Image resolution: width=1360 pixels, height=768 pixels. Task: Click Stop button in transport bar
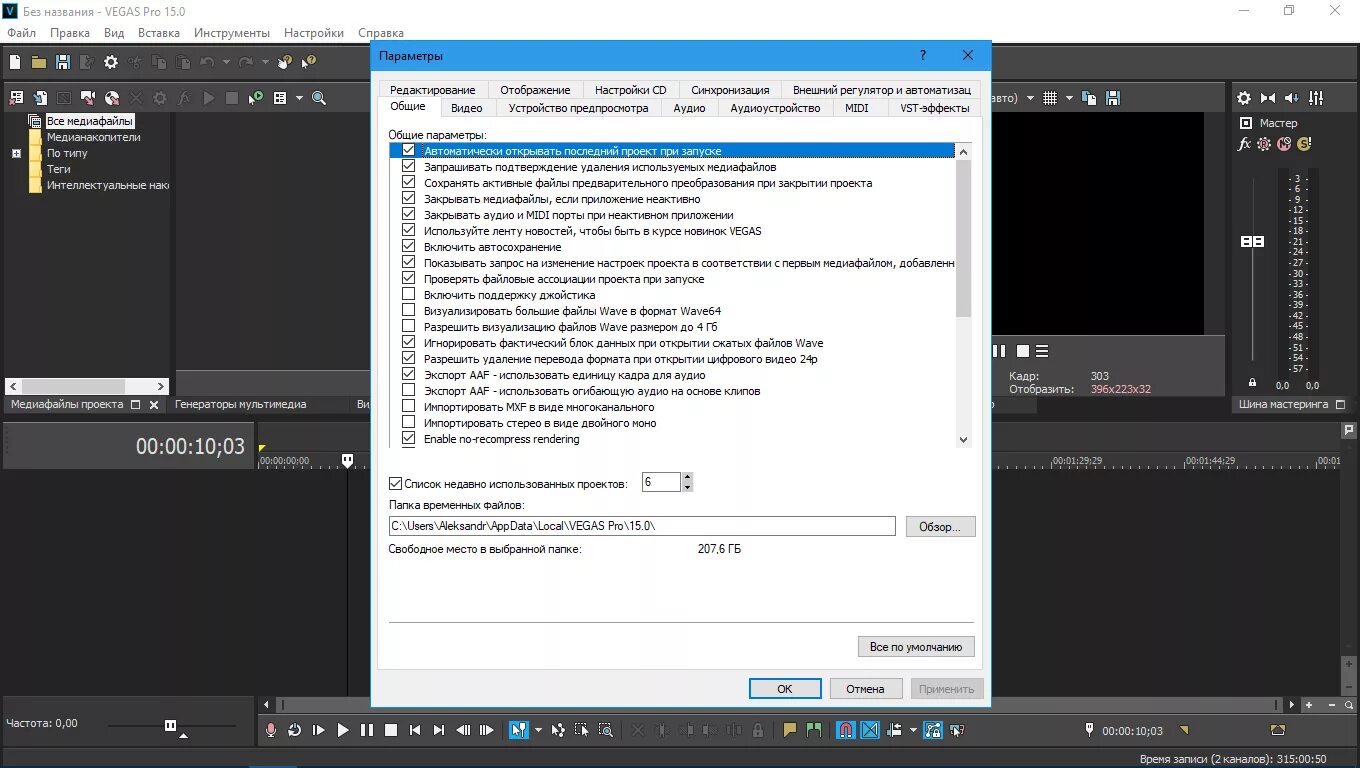(390, 730)
